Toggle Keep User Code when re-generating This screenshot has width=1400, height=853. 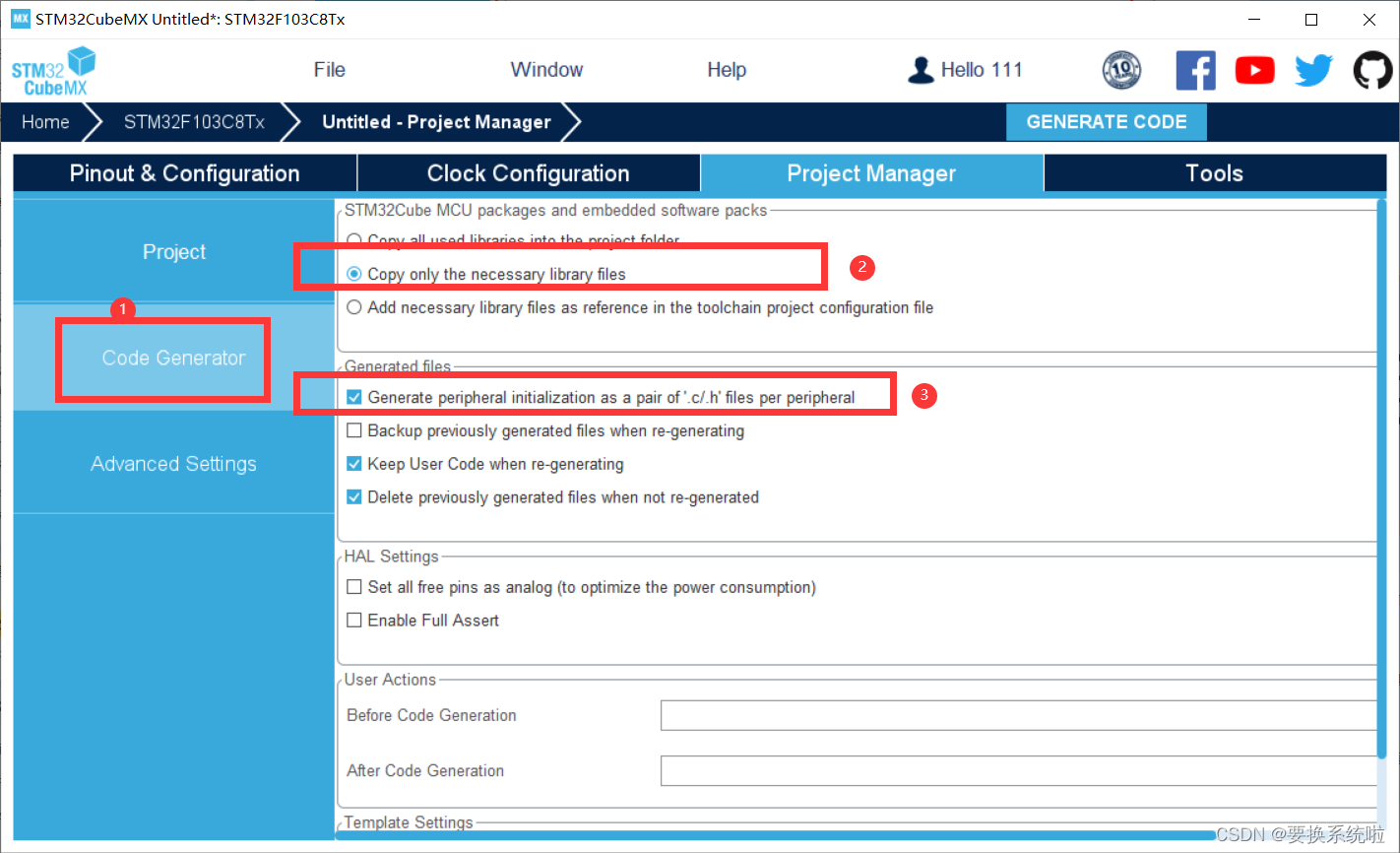(354, 464)
